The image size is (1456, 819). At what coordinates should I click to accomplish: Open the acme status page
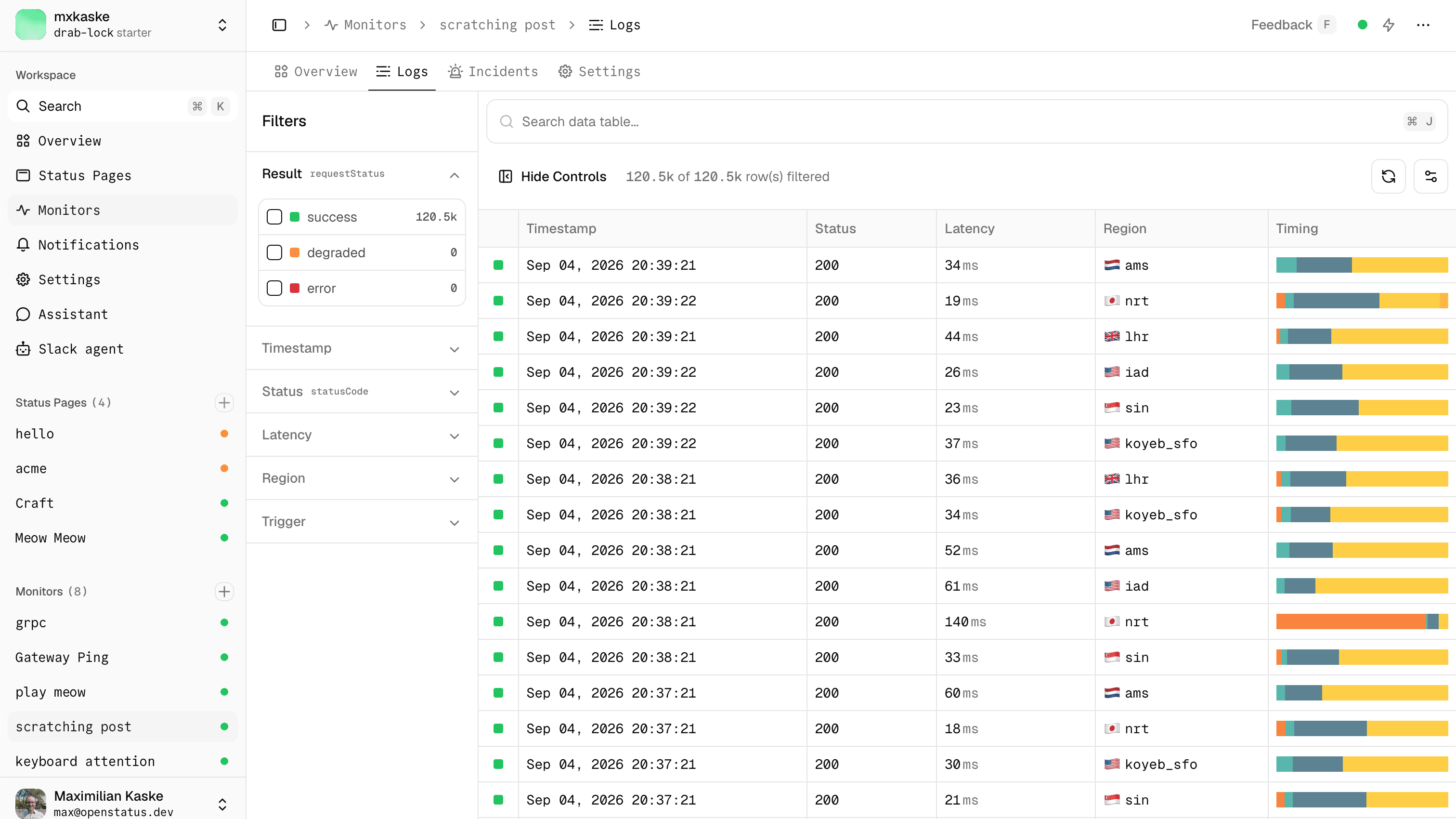(x=123, y=468)
